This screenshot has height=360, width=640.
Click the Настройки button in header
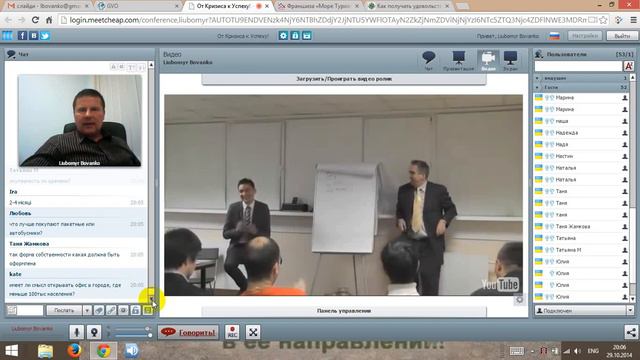pyautogui.click(x=585, y=36)
